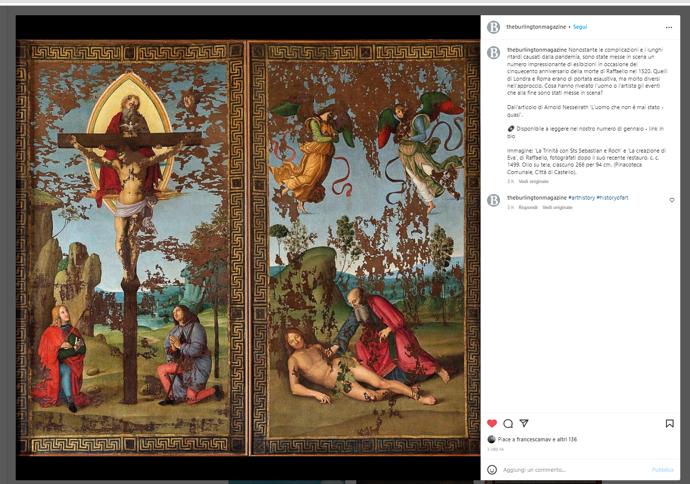Share post via paper plane icon
The height and width of the screenshot is (484, 690).
pyautogui.click(x=524, y=423)
